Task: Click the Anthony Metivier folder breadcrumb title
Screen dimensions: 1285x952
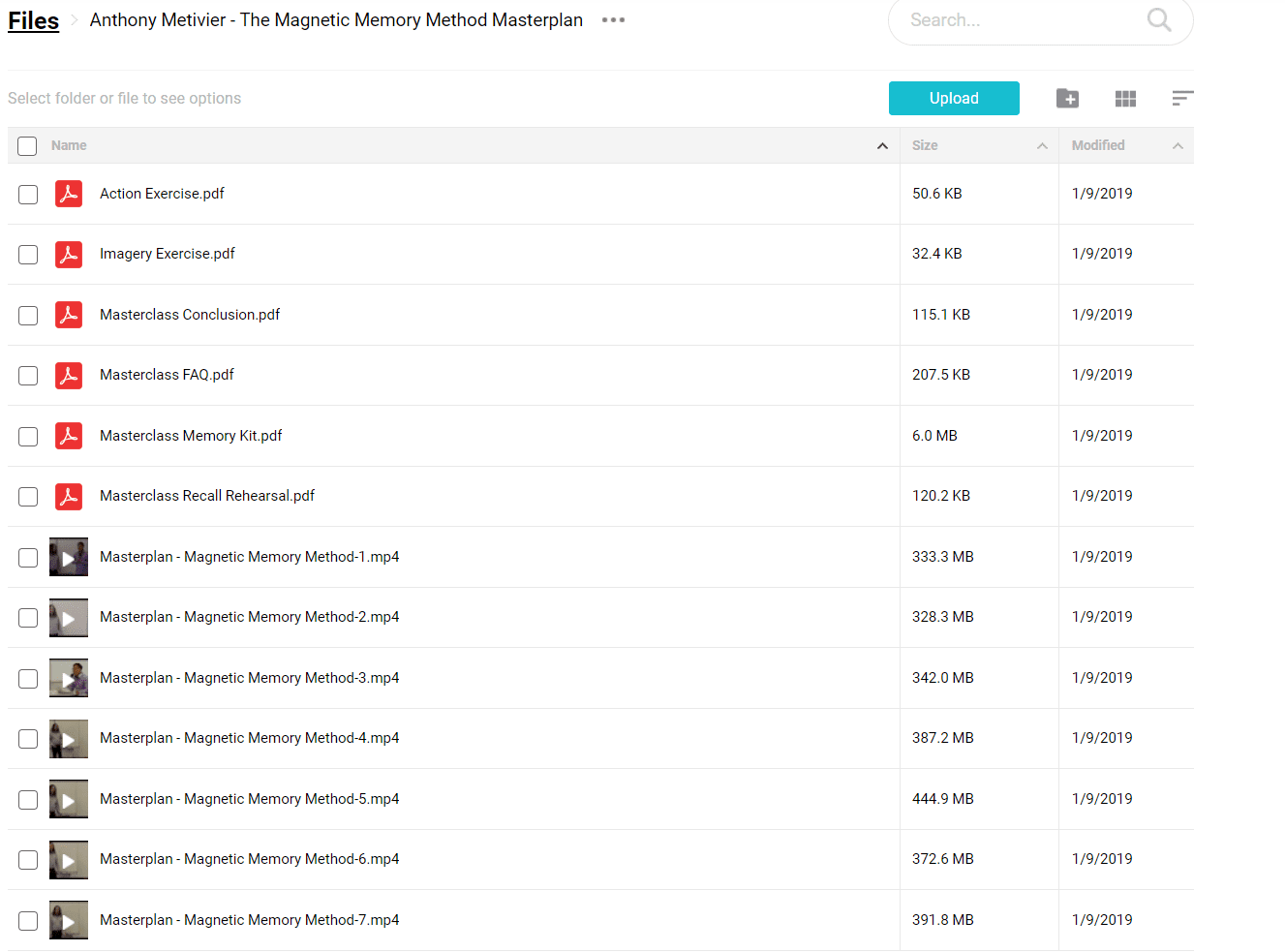Action: [336, 20]
